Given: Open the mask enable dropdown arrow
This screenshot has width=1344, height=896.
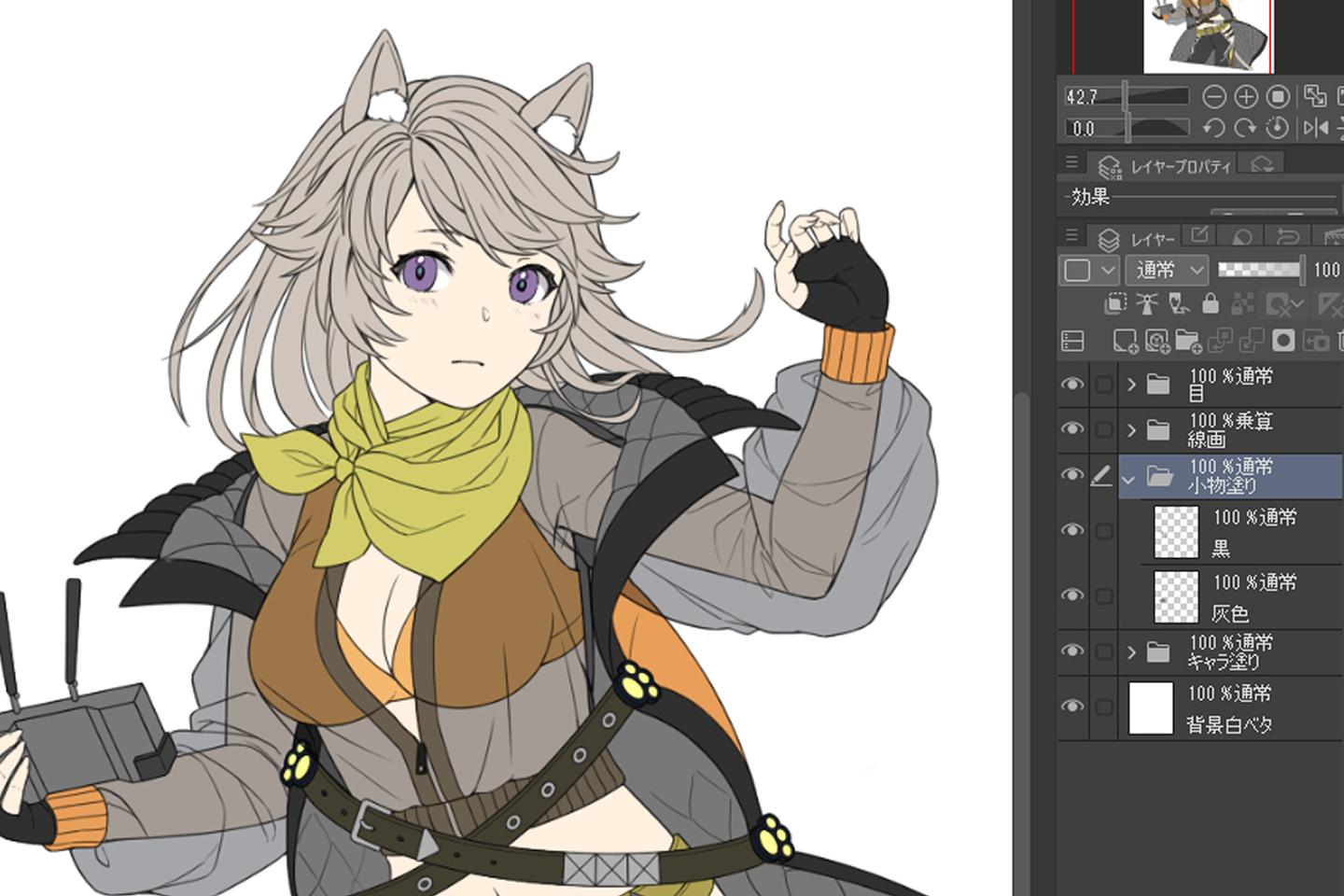Looking at the screenshot, I should (1298, 304).
